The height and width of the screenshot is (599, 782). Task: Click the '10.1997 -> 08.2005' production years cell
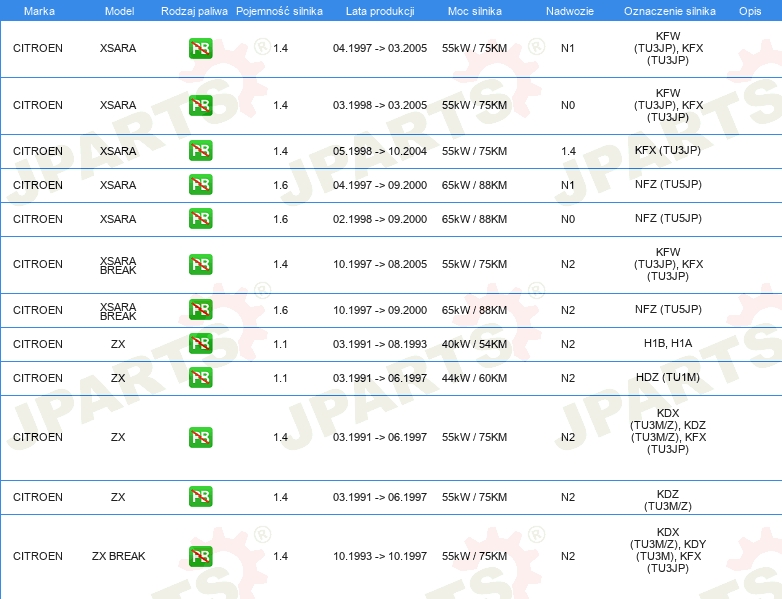(380, 264)
